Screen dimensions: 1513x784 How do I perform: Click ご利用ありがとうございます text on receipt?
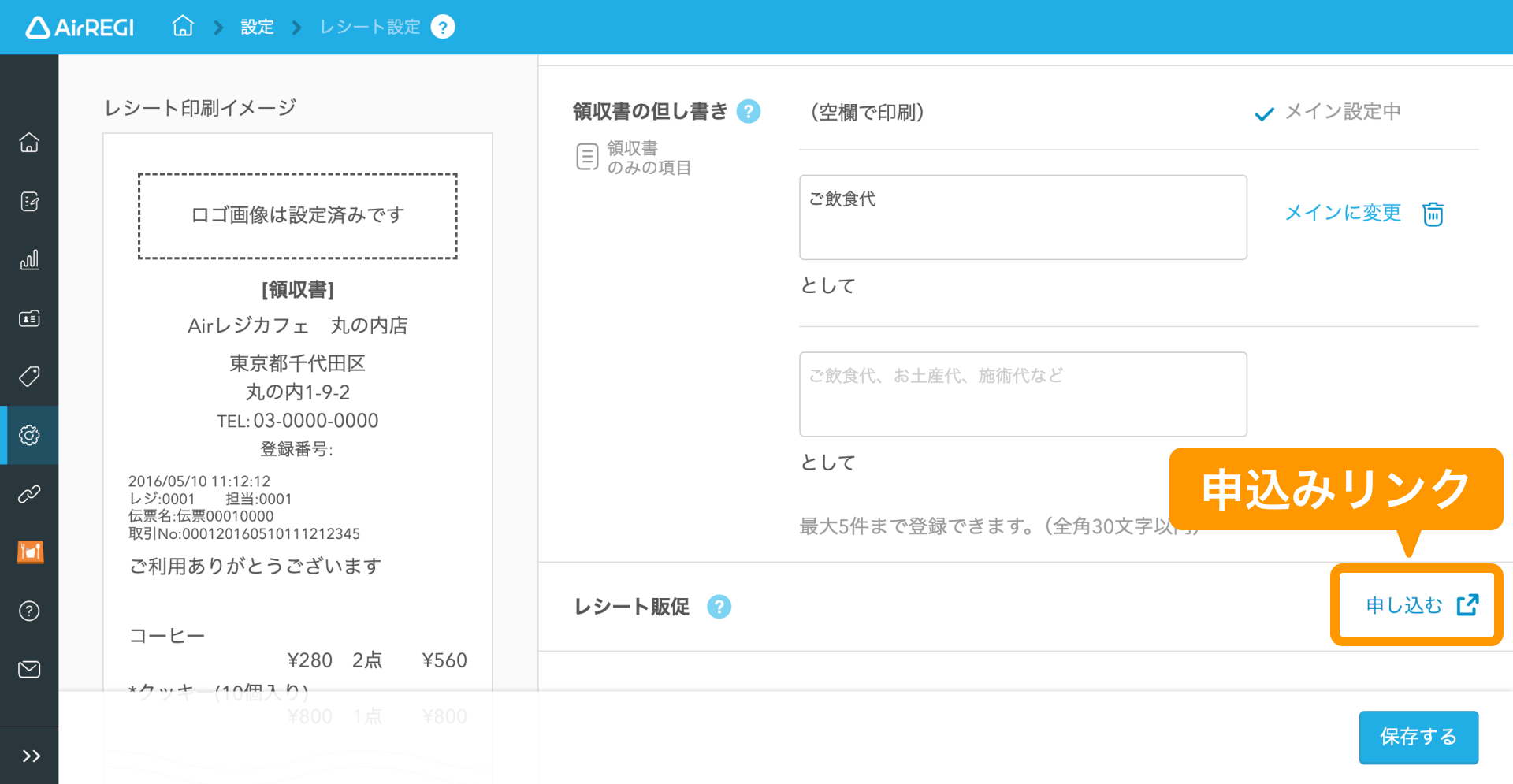[x=255, y=566]
